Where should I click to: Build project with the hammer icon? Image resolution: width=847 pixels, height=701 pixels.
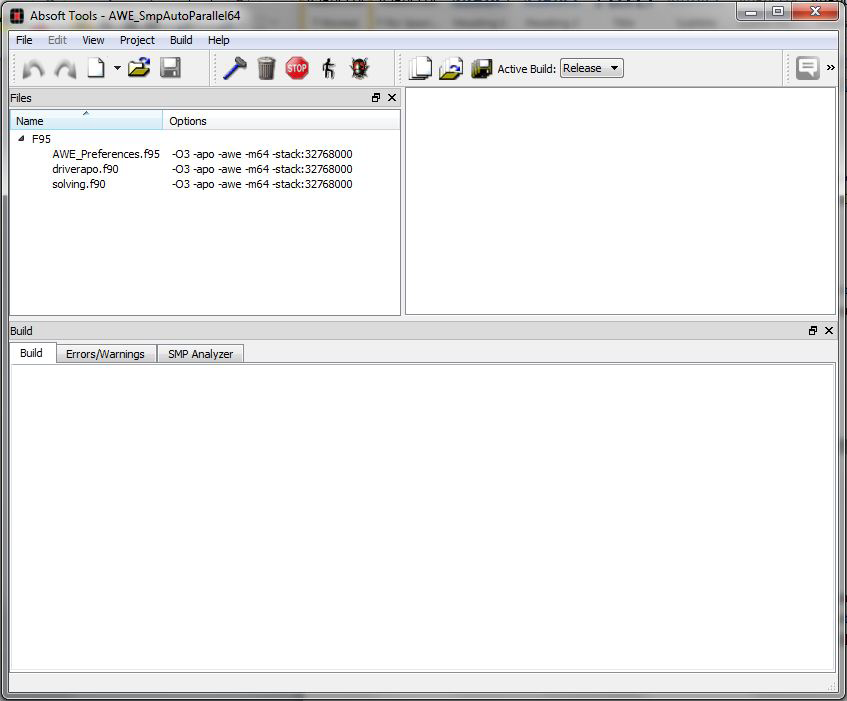pos(234,69)
